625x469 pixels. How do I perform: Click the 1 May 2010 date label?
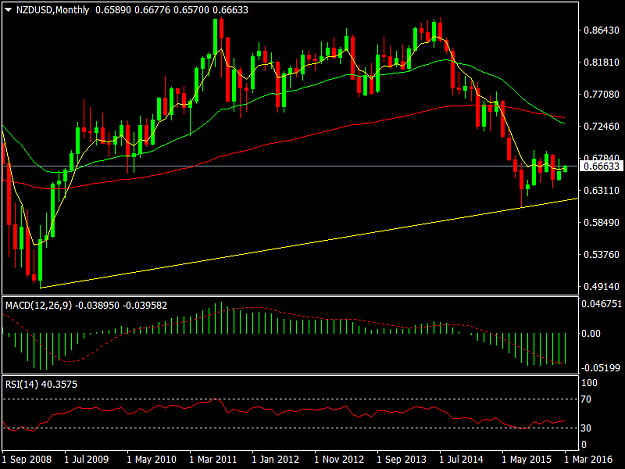click(151, 459)
